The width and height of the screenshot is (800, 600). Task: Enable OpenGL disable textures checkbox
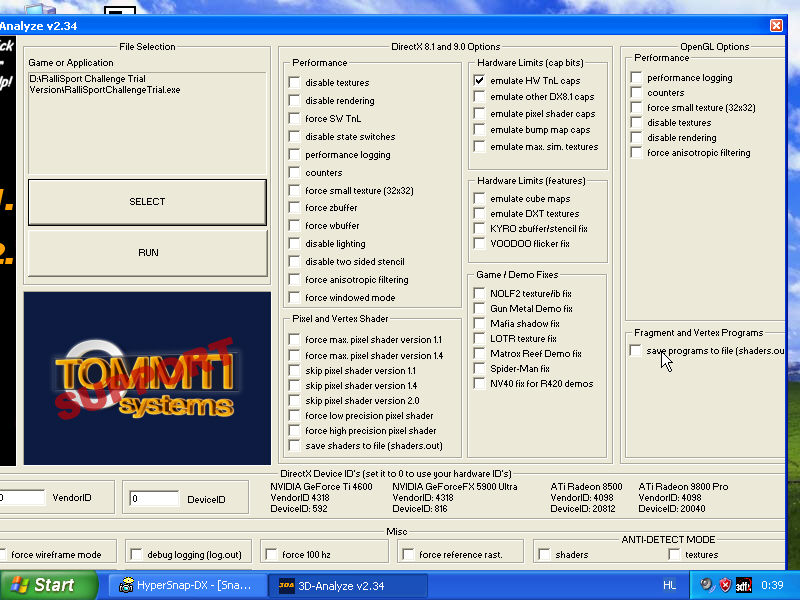tap(636, 122)
